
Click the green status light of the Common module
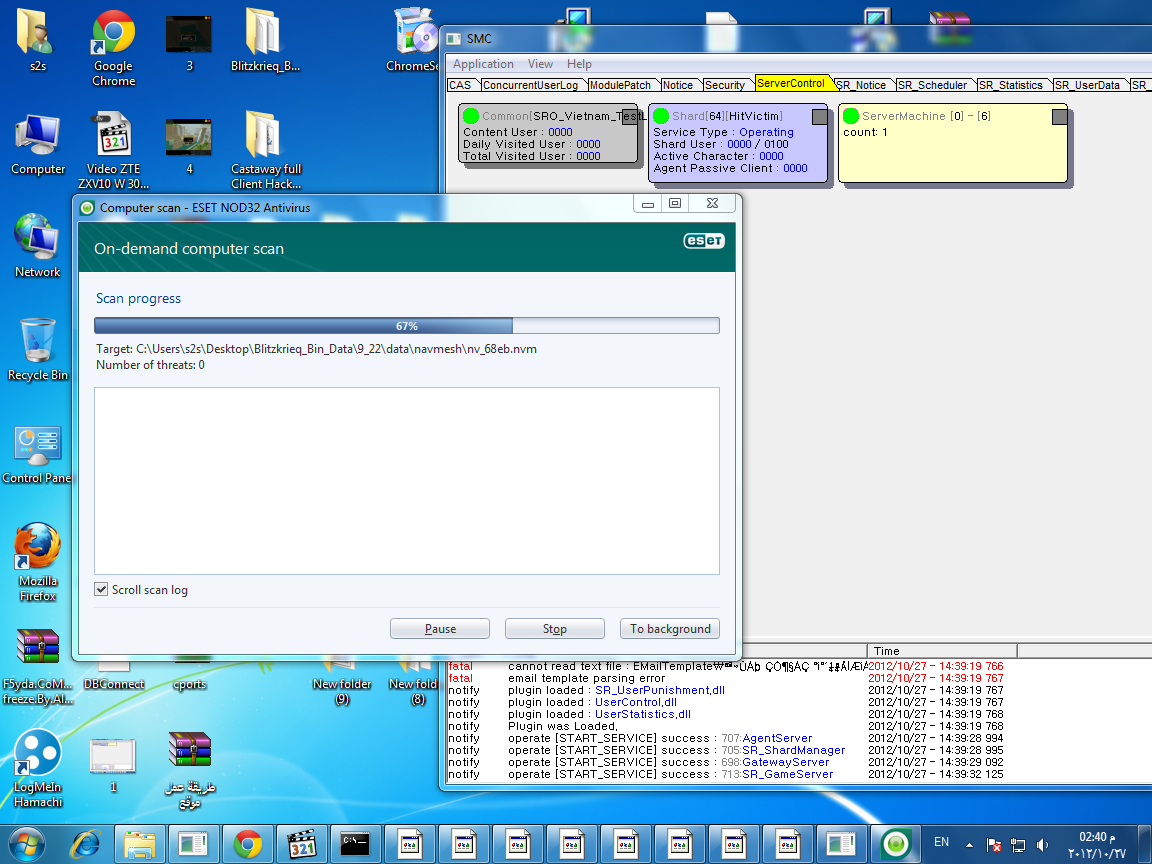coord(471,115)
